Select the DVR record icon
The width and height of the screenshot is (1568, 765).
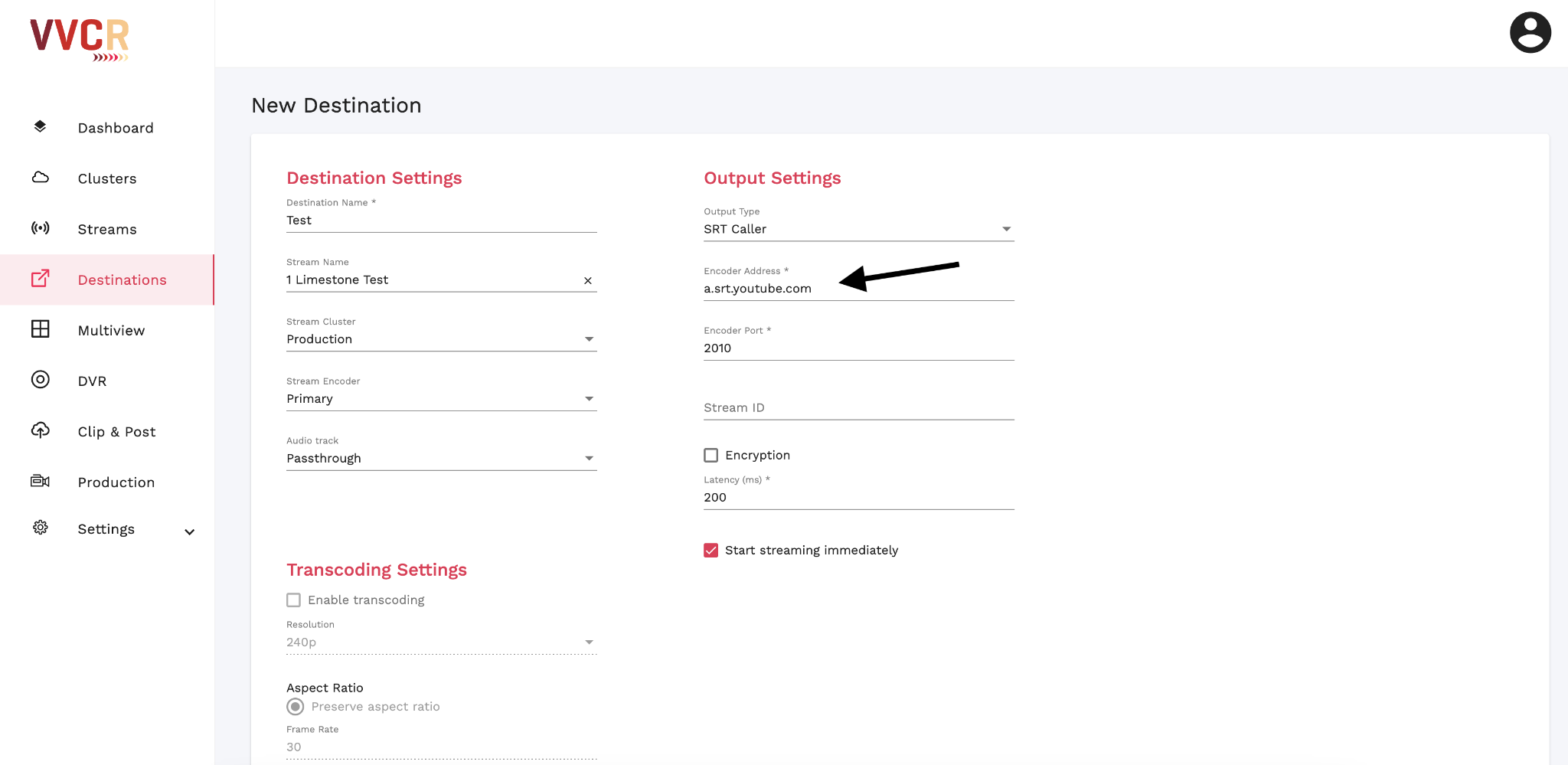click(x=40, y=380)
